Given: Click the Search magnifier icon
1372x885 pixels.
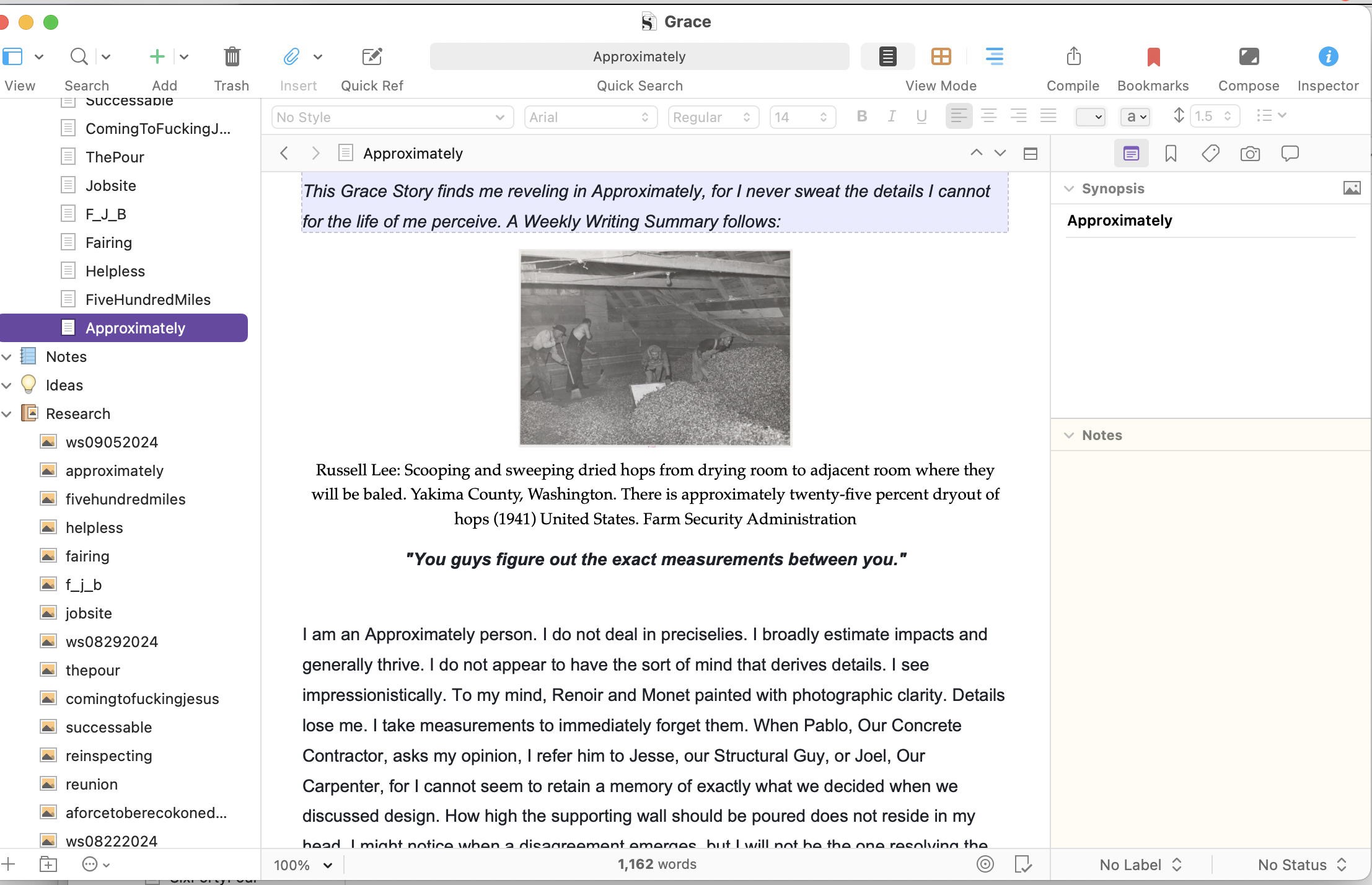Looking at the screenshot, I should tap(79, 56).
